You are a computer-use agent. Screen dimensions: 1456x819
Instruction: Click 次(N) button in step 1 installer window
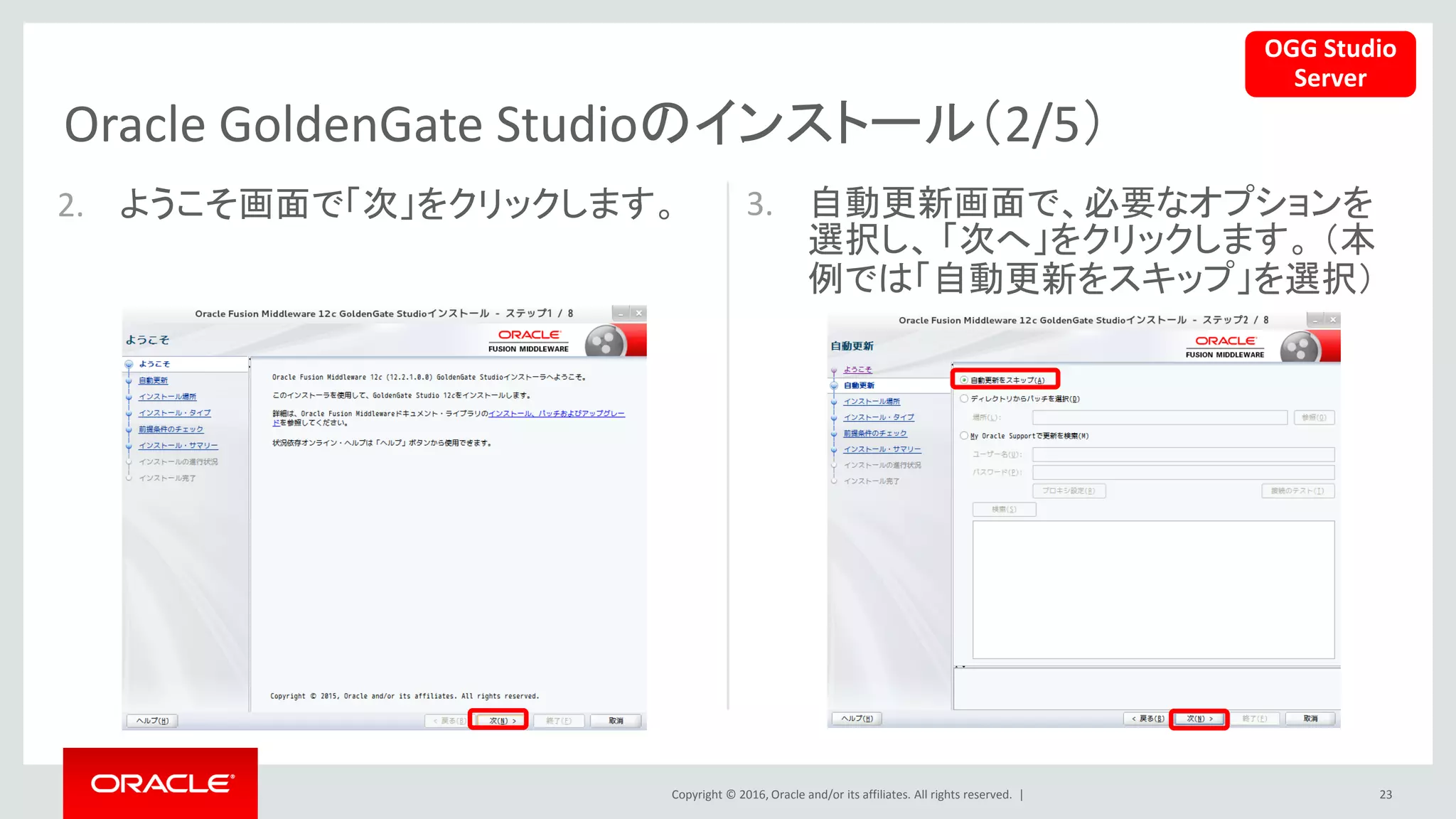(x=502, y=721)
